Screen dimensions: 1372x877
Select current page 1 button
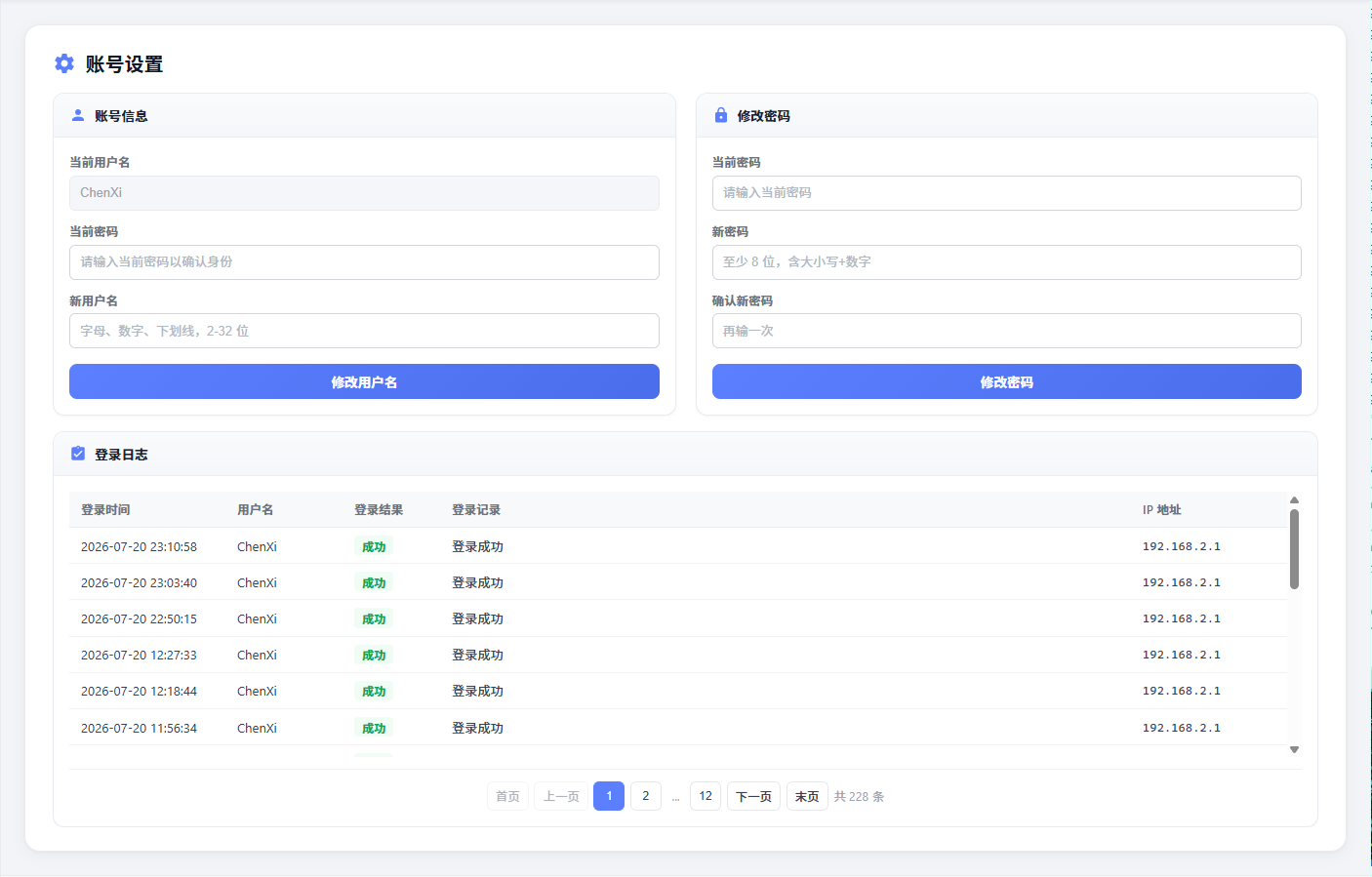609,796
